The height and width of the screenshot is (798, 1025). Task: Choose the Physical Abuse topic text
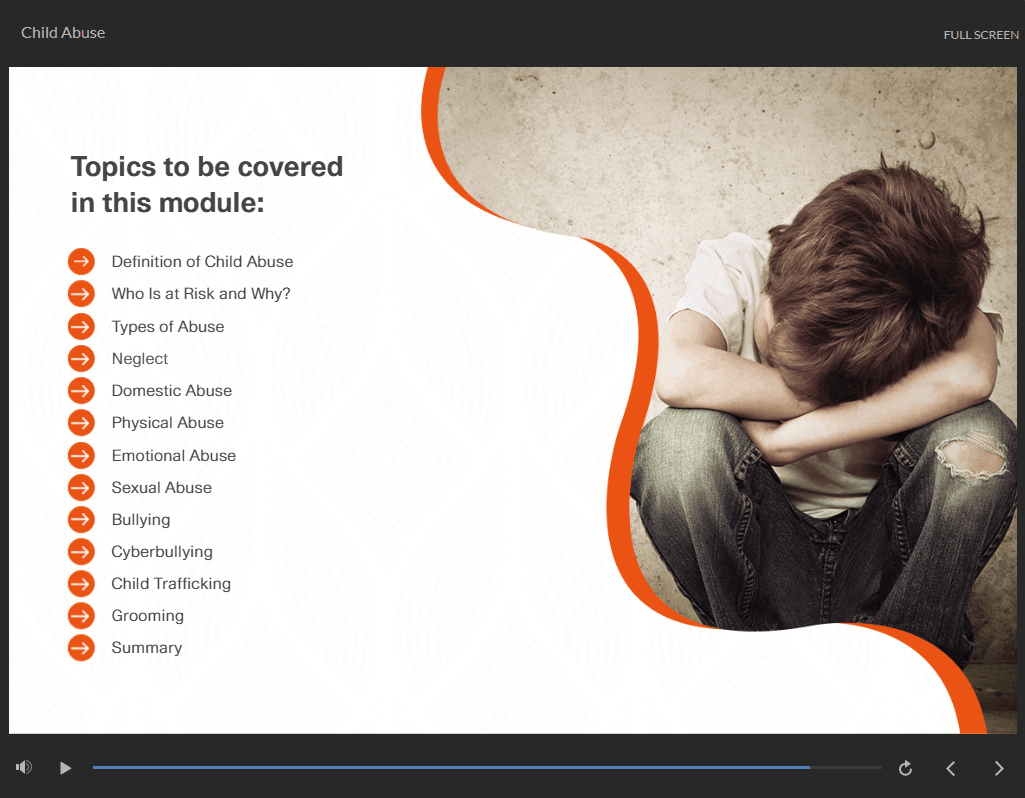(168, 423)
